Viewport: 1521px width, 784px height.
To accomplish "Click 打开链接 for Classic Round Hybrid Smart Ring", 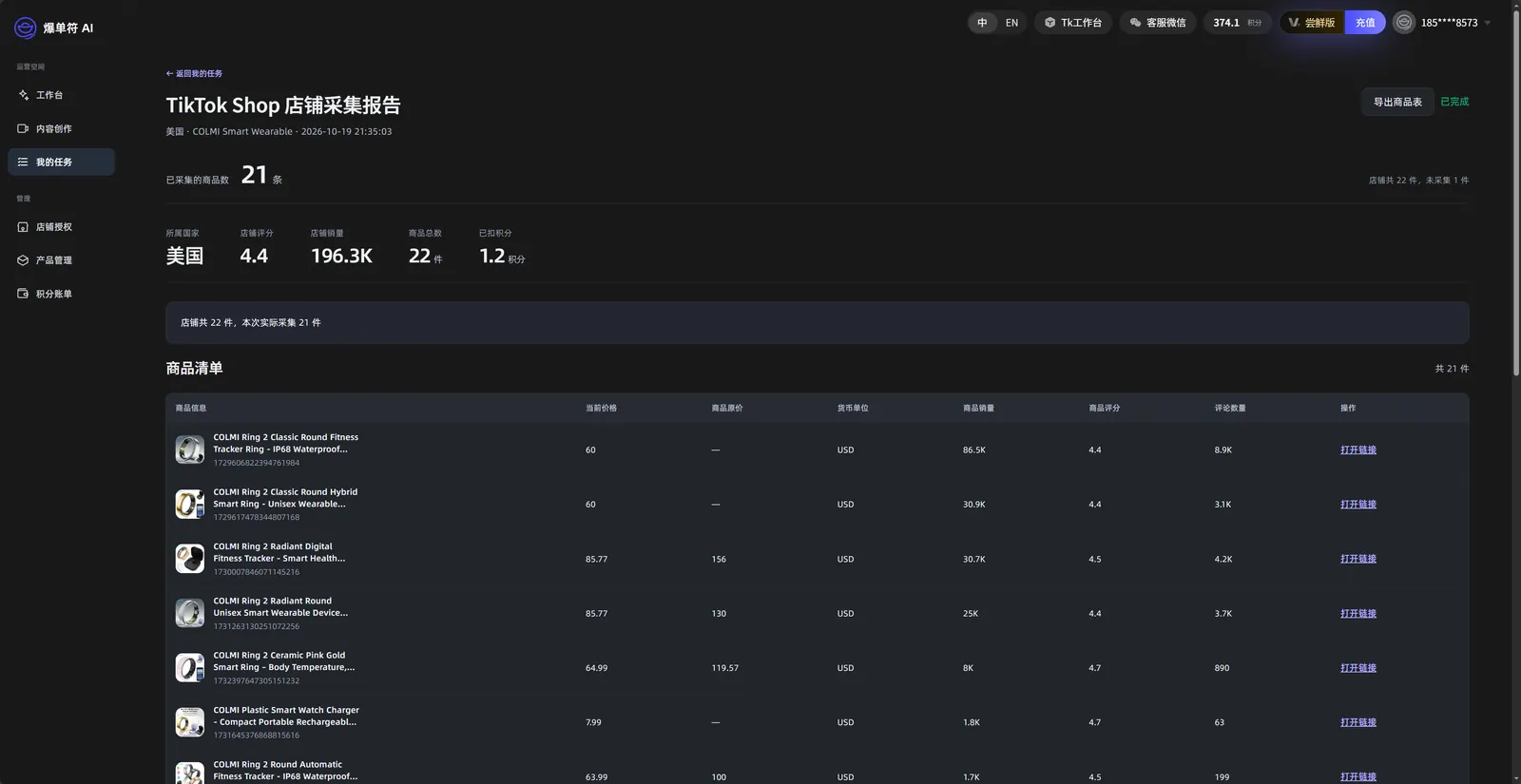I will [x=1358, y=505].
